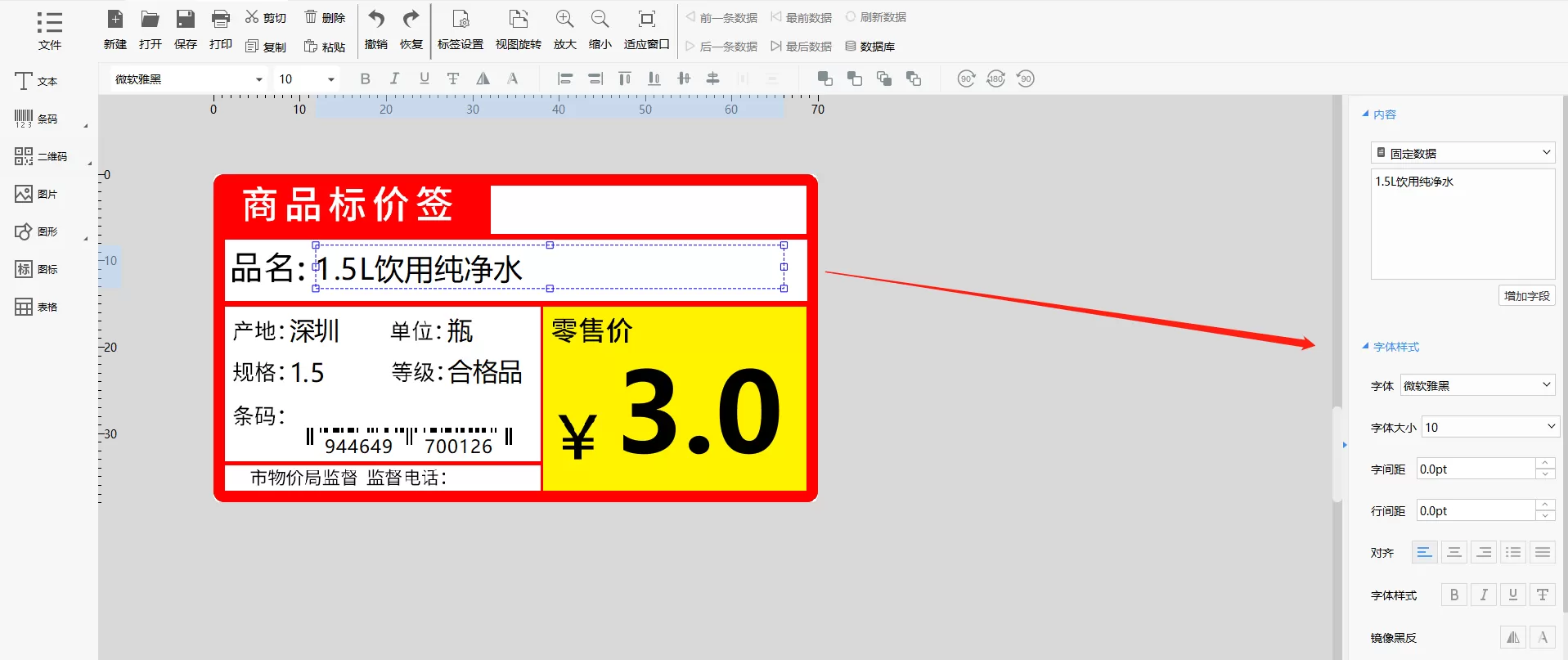Undo with the 撤销 arrow
Screen dimensions: 1568x660
tap(376, 30)
